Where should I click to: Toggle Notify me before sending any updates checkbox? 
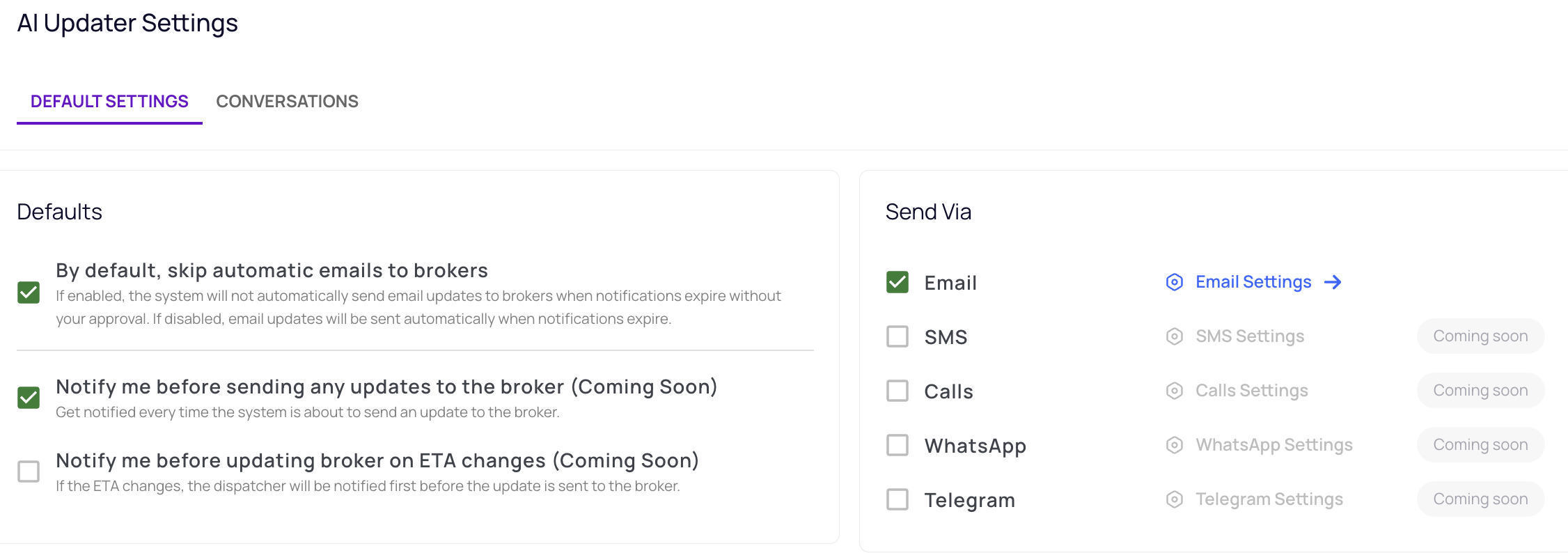tap(29, 398)
